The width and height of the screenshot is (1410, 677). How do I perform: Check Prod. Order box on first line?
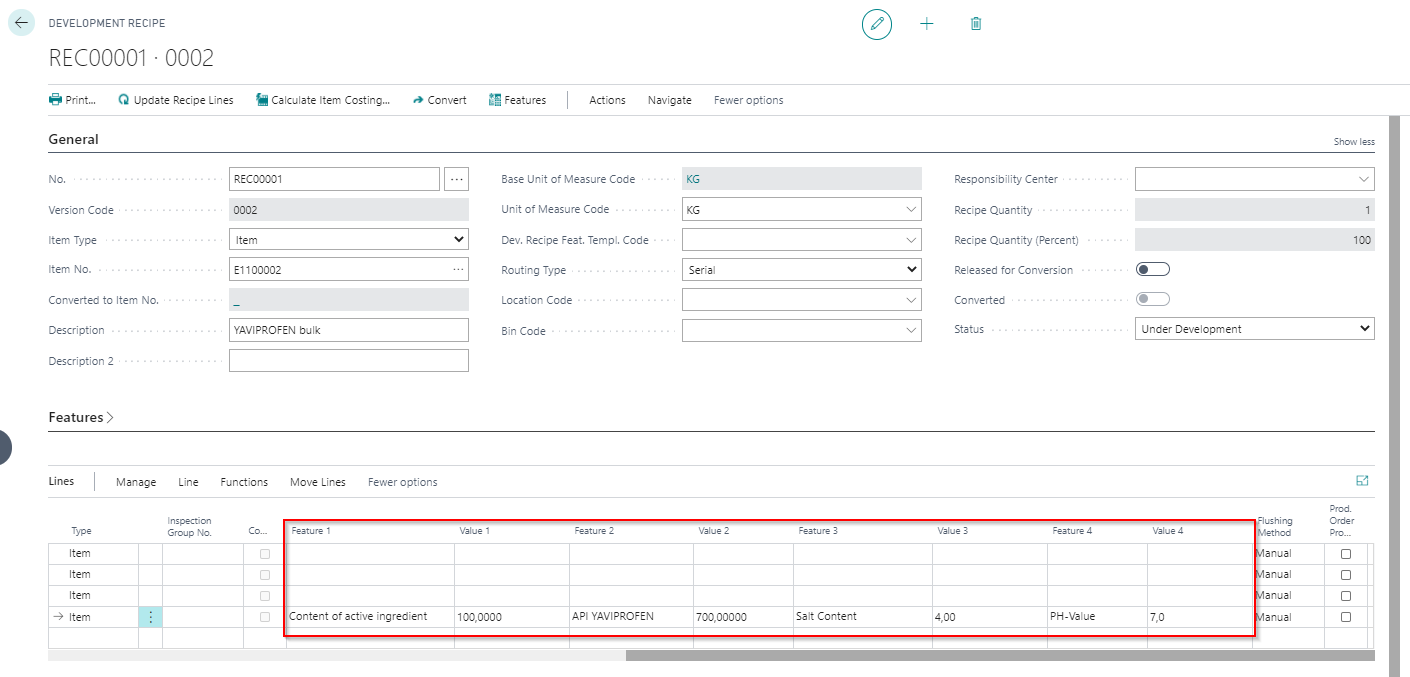[1346, 554]
